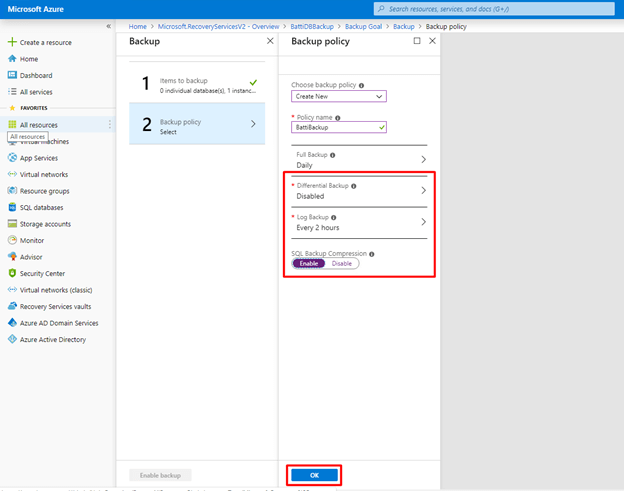Open Microsoft.RecoveryServicesV2 - Overview breadcrumb
Image resolution: width=624 pixels, height=491 pixels.
218,26
